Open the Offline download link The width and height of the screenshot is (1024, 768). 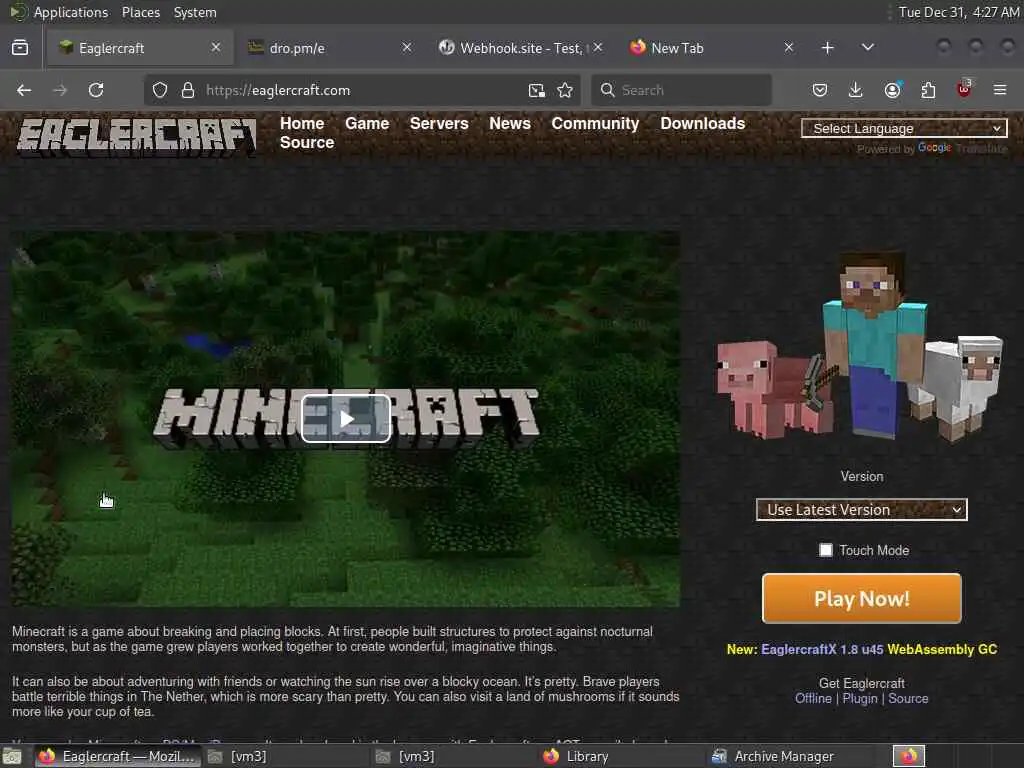tap(813, 699)
